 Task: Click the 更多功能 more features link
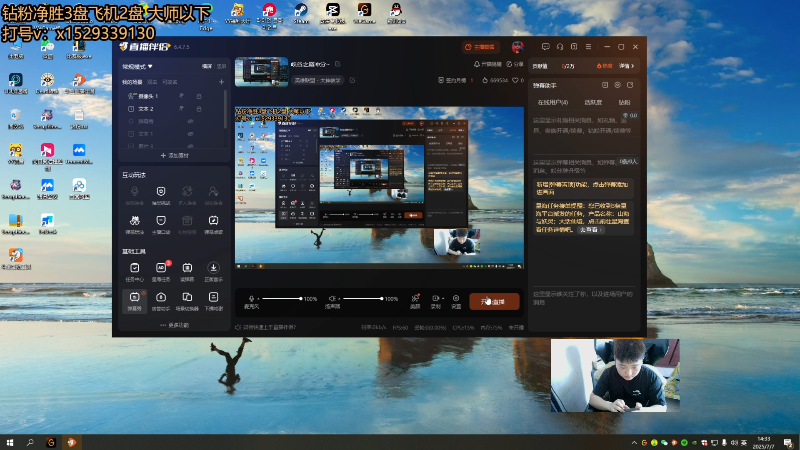[174, 325]
